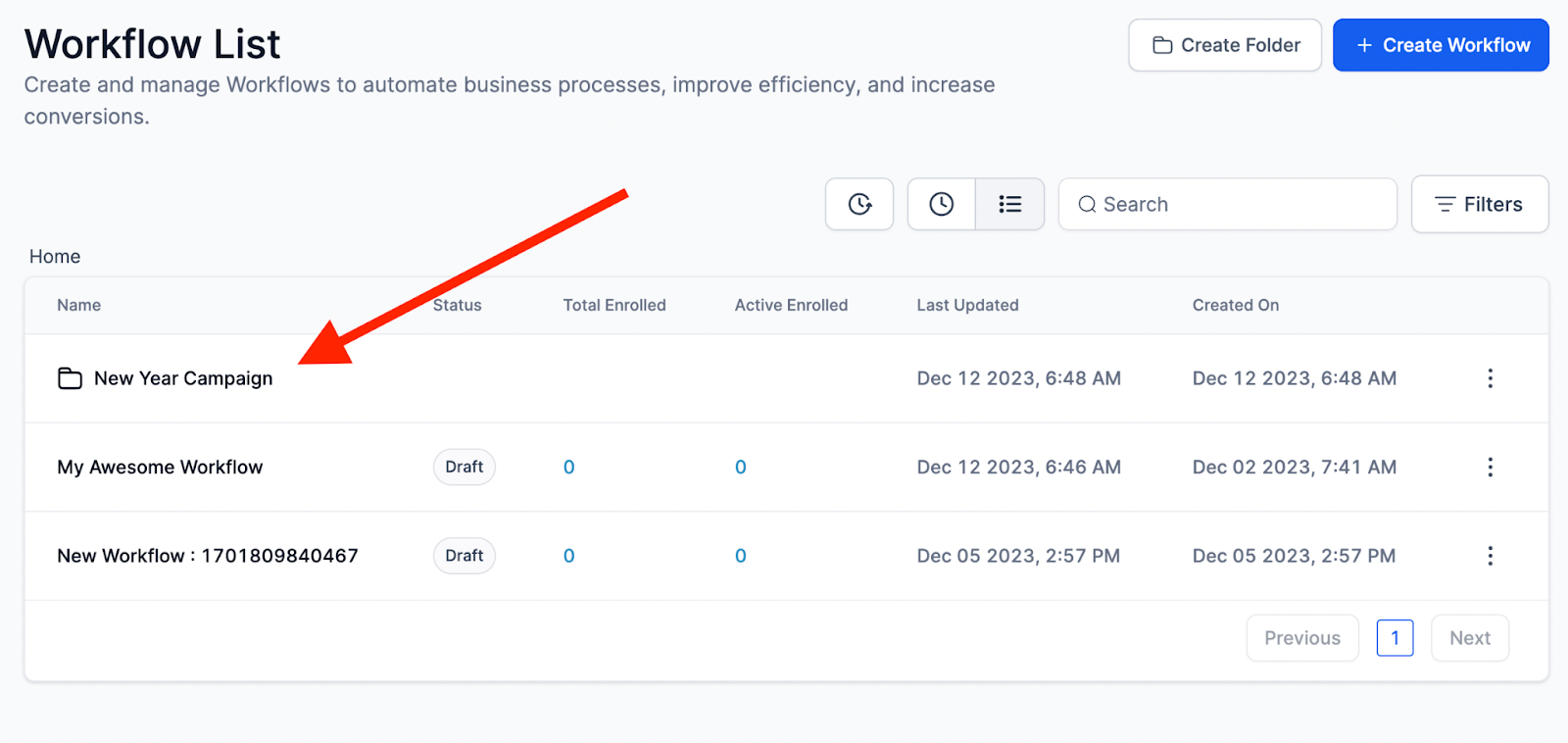Open New Workflow : 1701809840467
The height and width of the screenshot is (743, 1568).
(208, 556)
